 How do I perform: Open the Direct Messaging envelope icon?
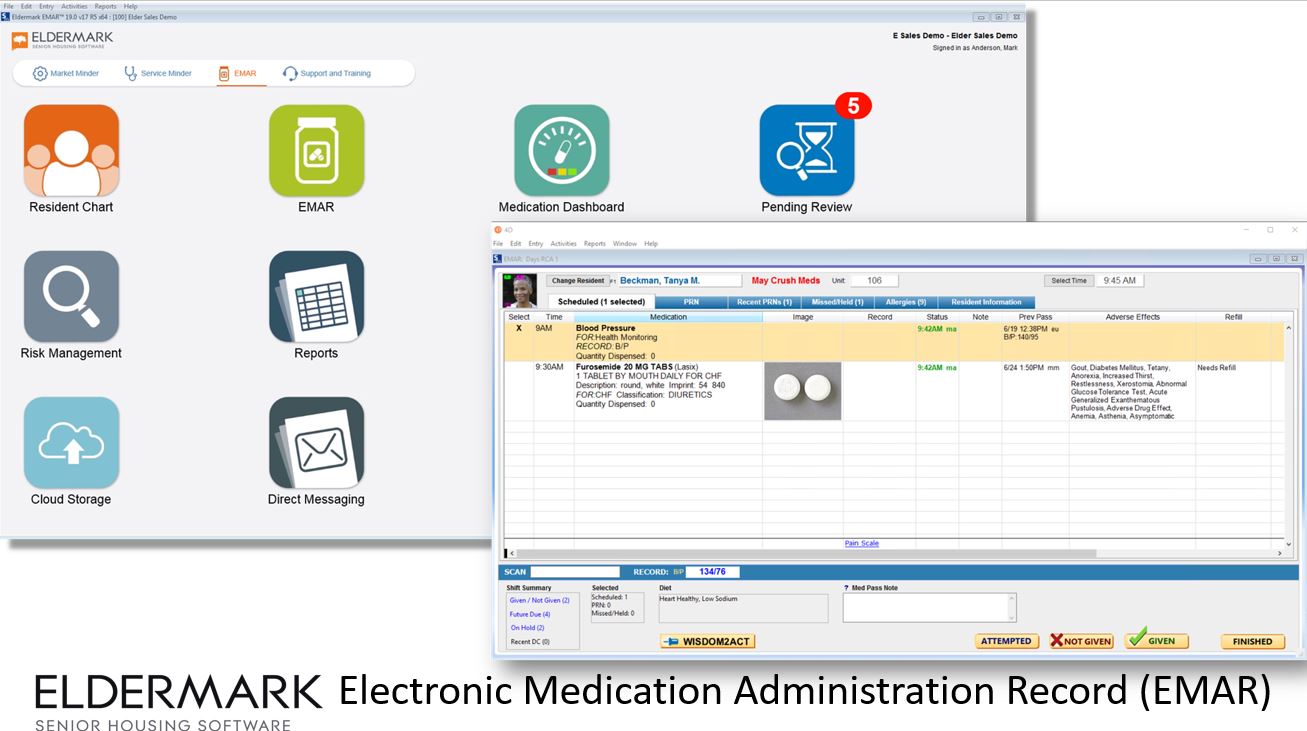pyautogui.click(x=316, y=443)
